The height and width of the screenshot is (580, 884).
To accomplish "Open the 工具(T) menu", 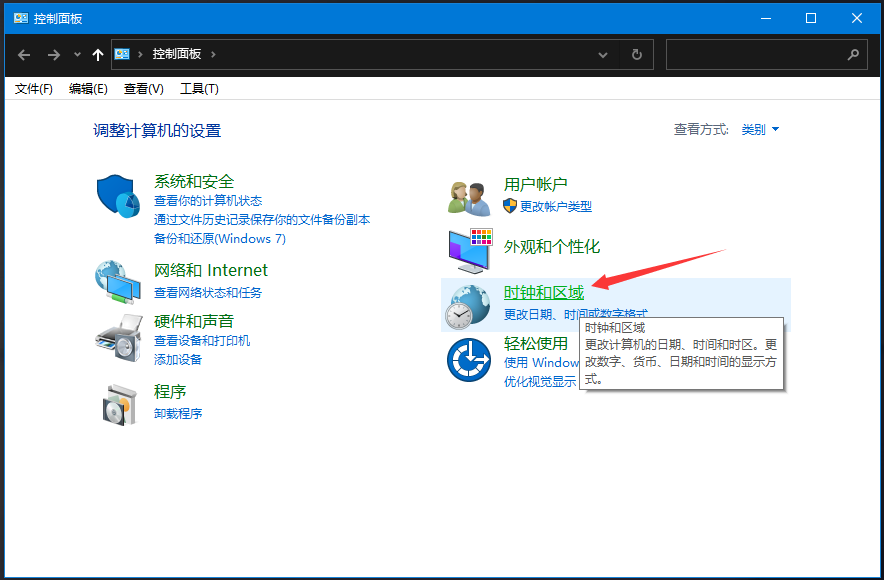I will tap(199, 88).
